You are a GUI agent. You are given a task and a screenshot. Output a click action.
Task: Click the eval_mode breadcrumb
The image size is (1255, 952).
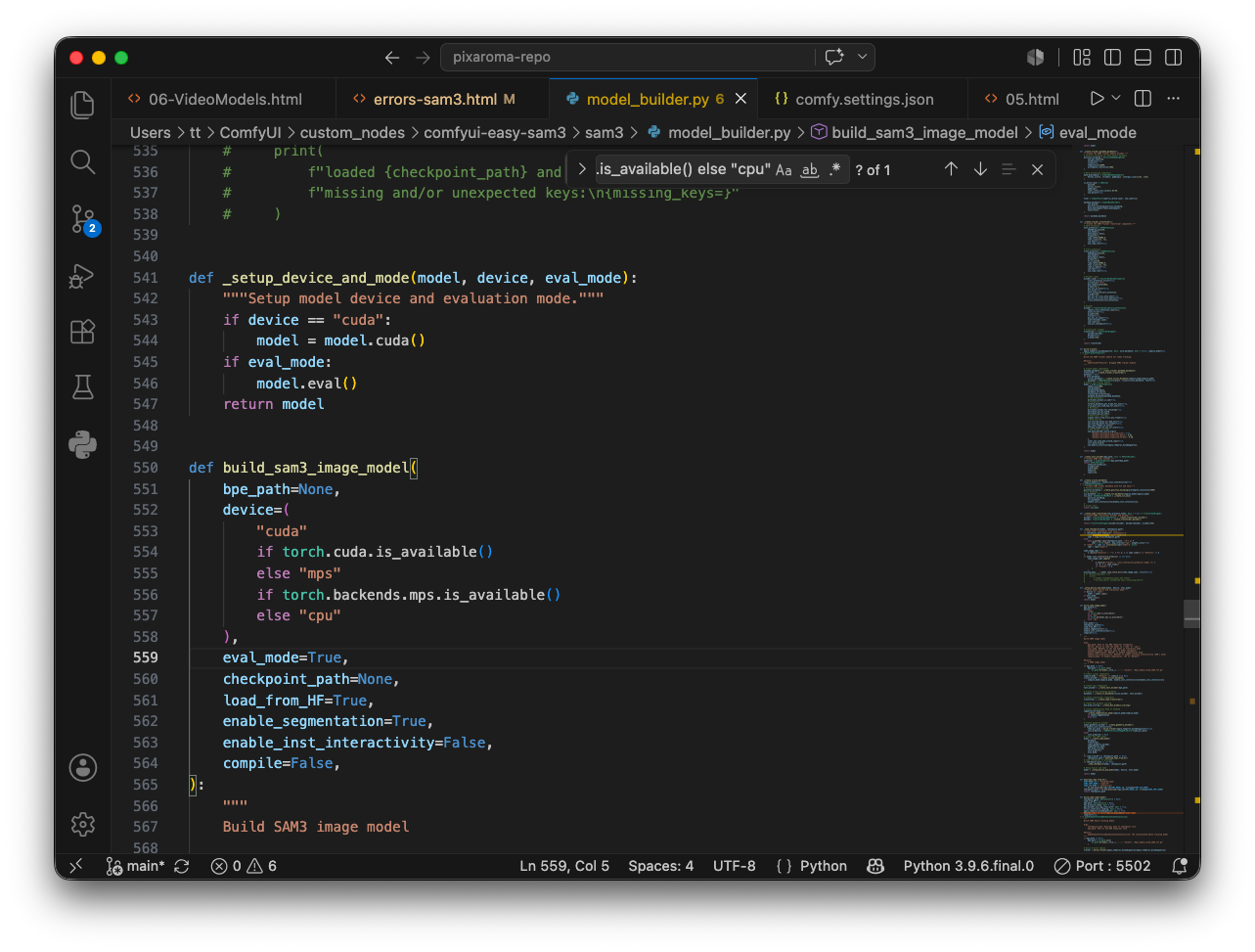click(x=1088, y=132)
